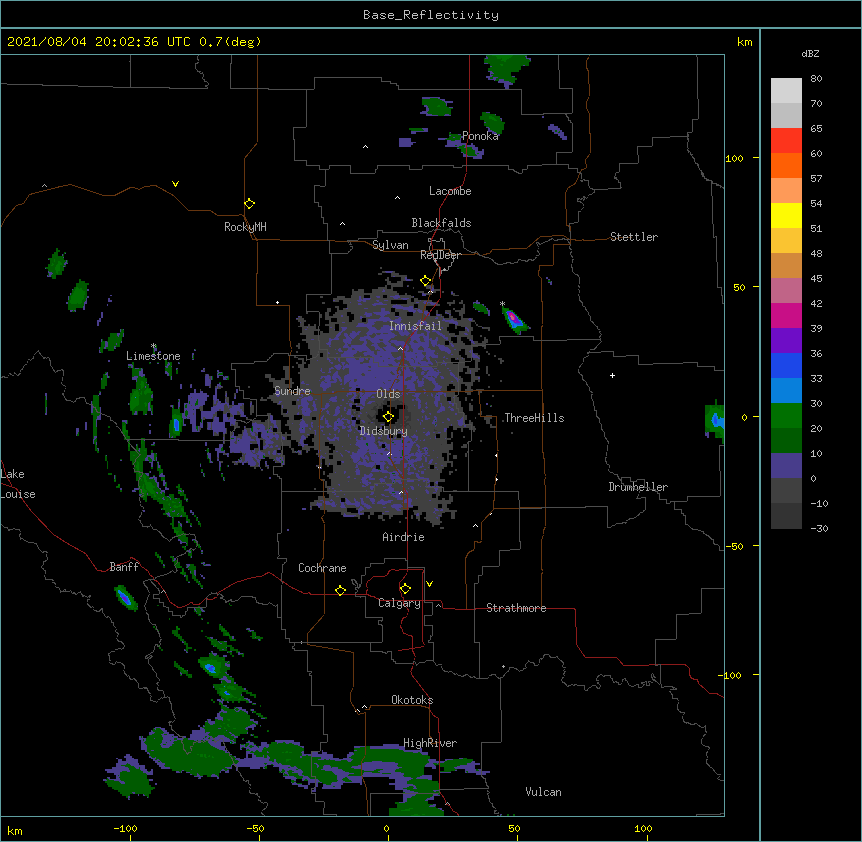Screen dimensions: 862x842
Task: Pick the red 65-60 dBZ legend swatch
Action: point(786,141)
